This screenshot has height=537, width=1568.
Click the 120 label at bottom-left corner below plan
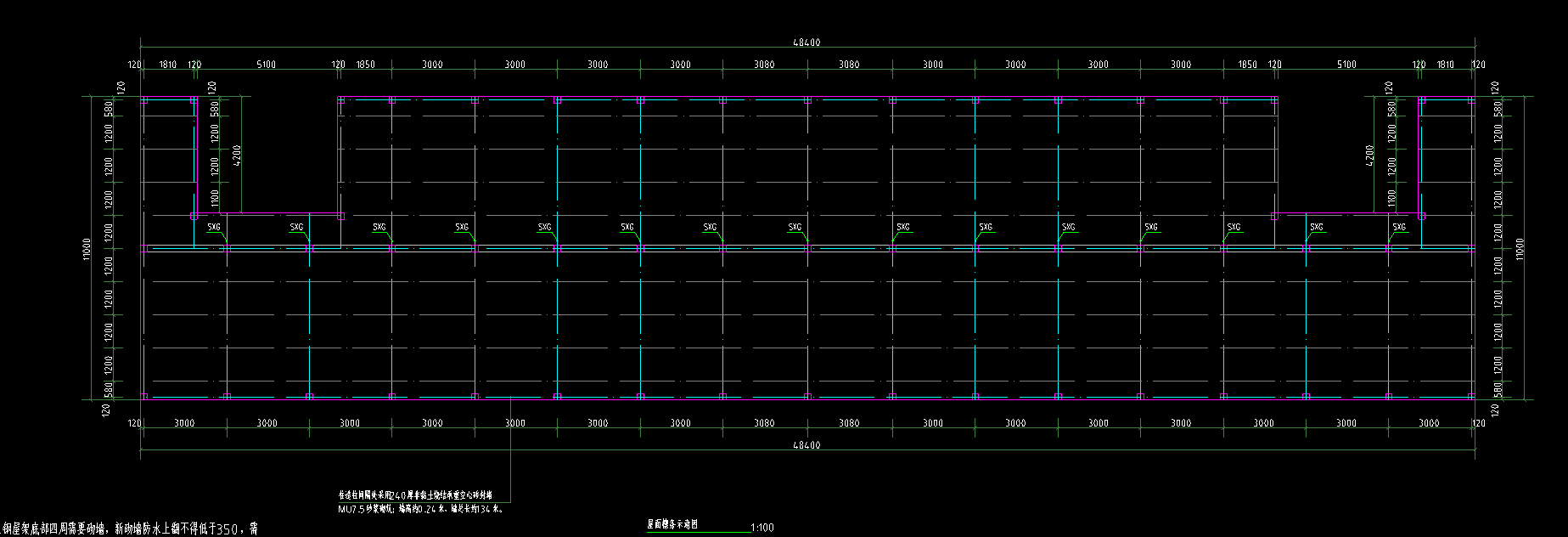pos(134,423)
